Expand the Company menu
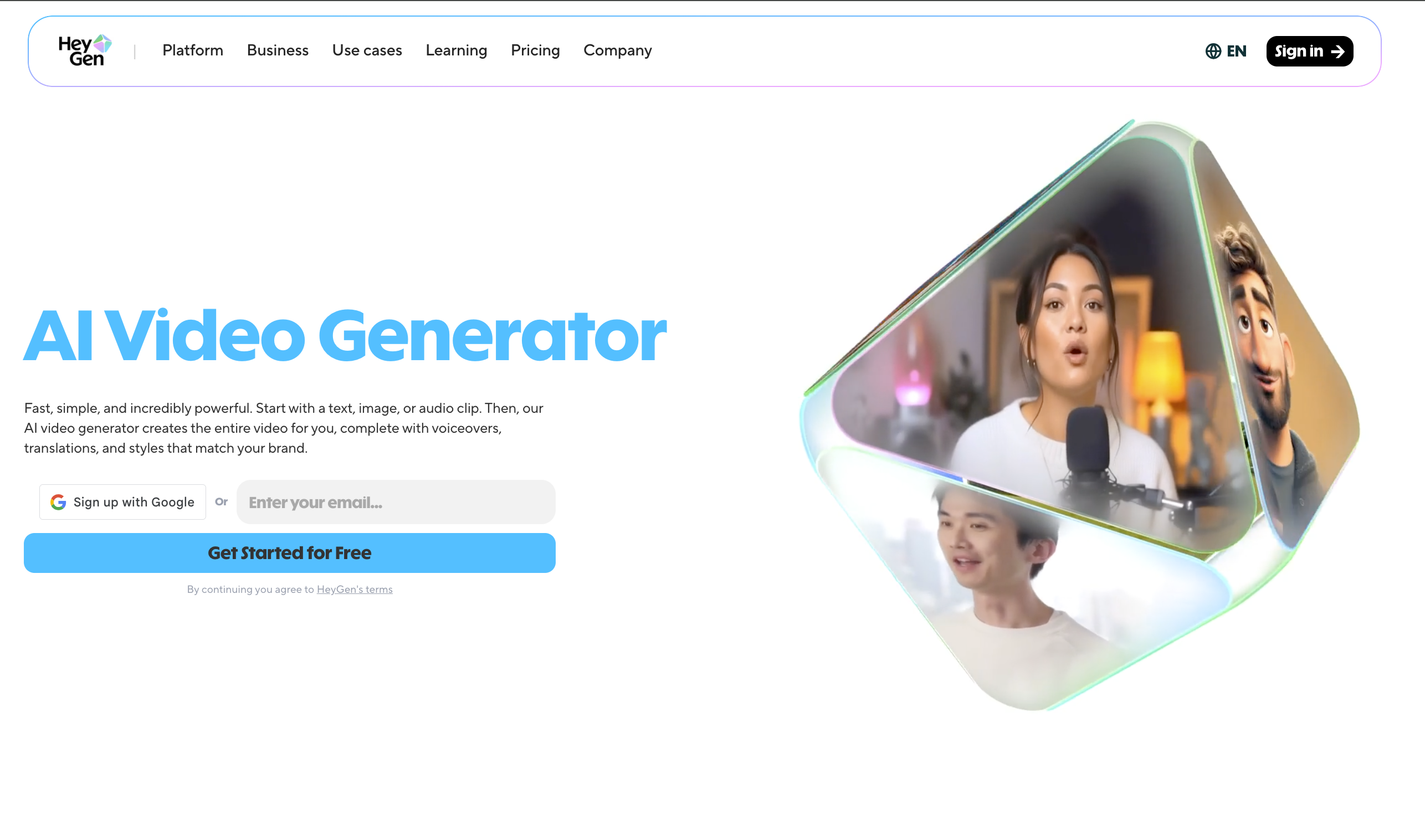 [617, 50]
